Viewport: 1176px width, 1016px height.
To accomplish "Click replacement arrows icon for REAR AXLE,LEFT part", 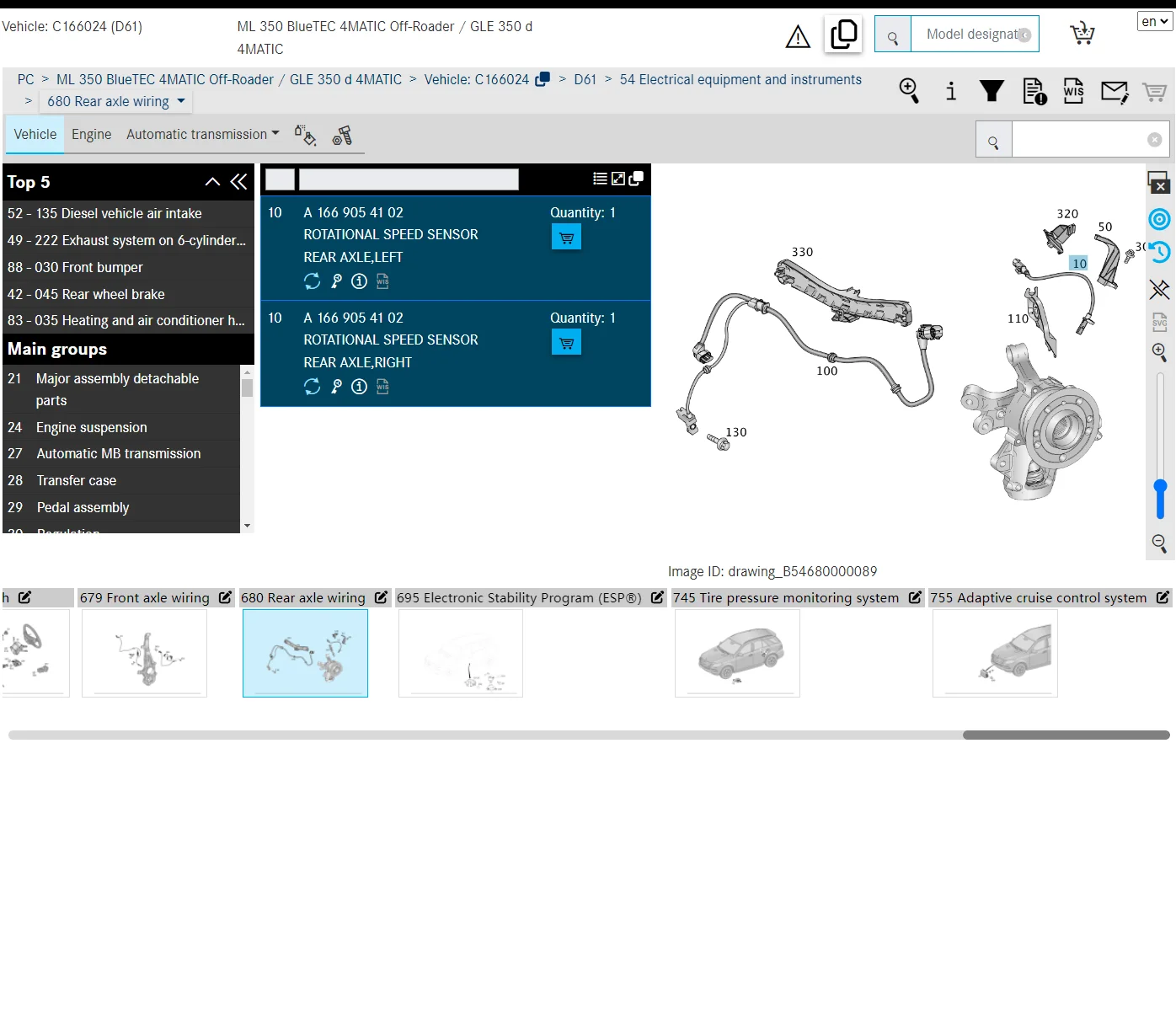I will coord(313,281).
